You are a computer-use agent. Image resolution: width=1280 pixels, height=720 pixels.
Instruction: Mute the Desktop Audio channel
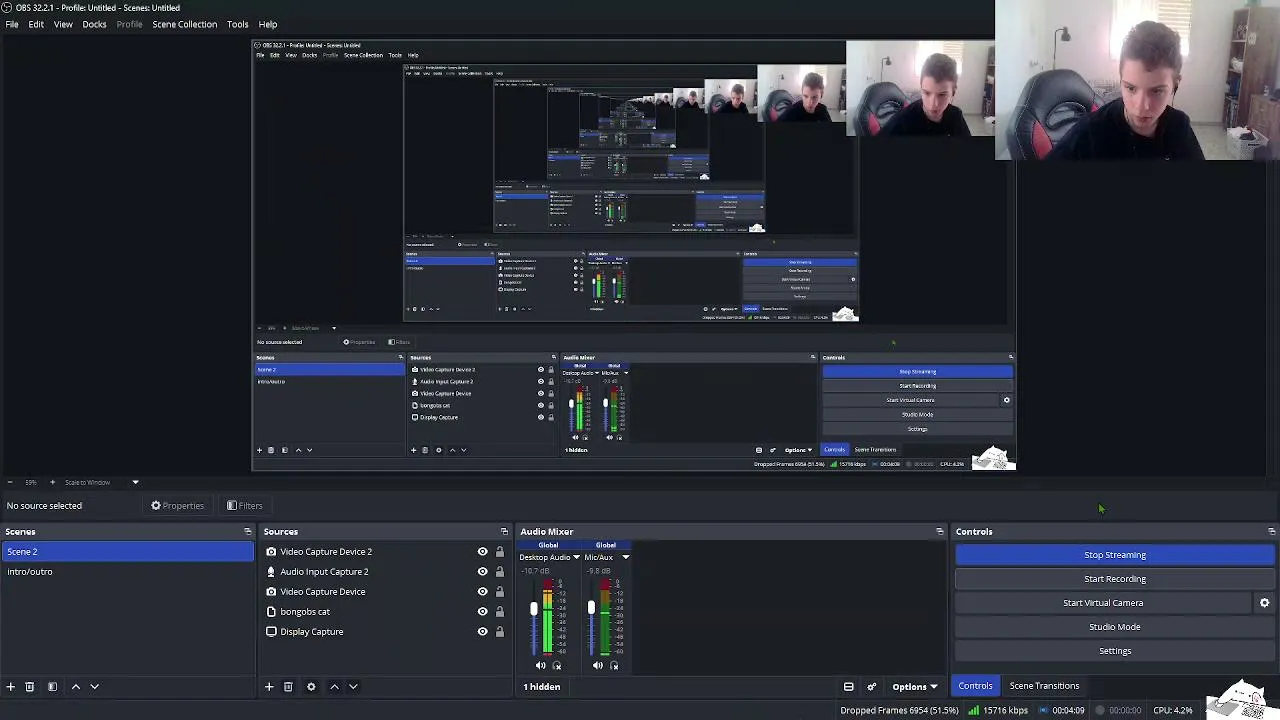click(x=541, y=666)
